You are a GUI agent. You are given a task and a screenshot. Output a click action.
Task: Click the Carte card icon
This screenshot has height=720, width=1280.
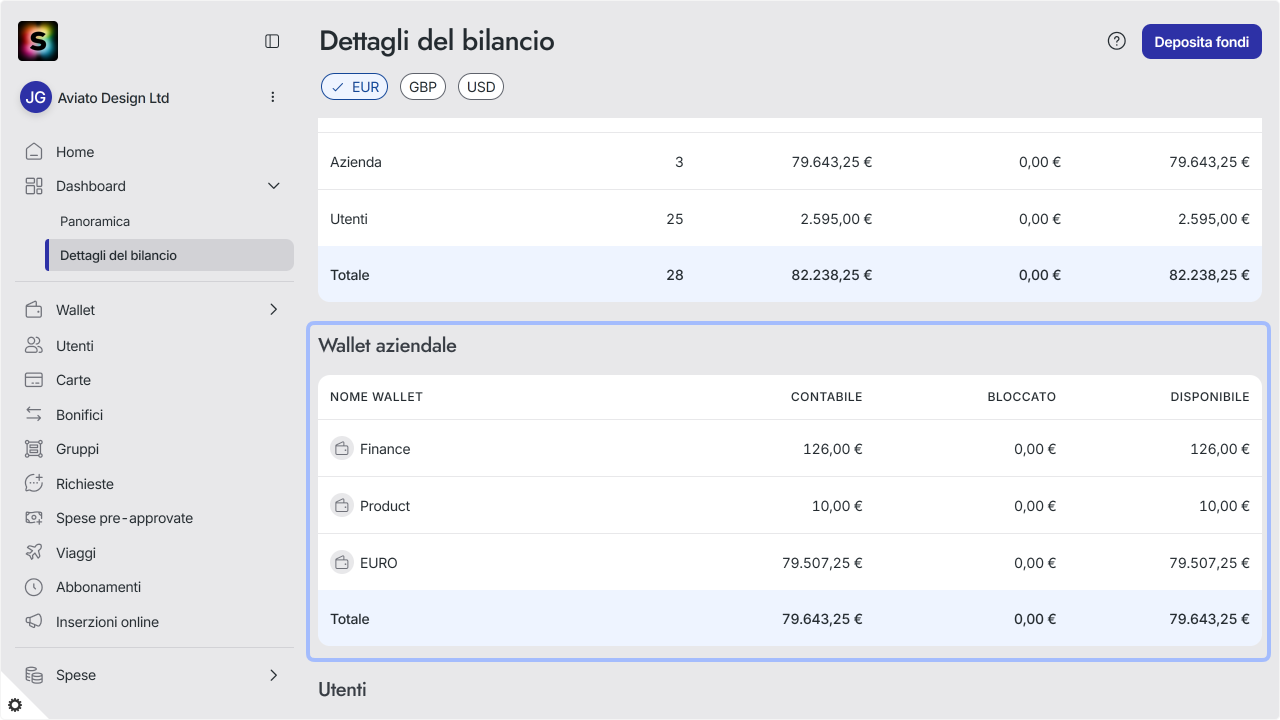(34, 380)
